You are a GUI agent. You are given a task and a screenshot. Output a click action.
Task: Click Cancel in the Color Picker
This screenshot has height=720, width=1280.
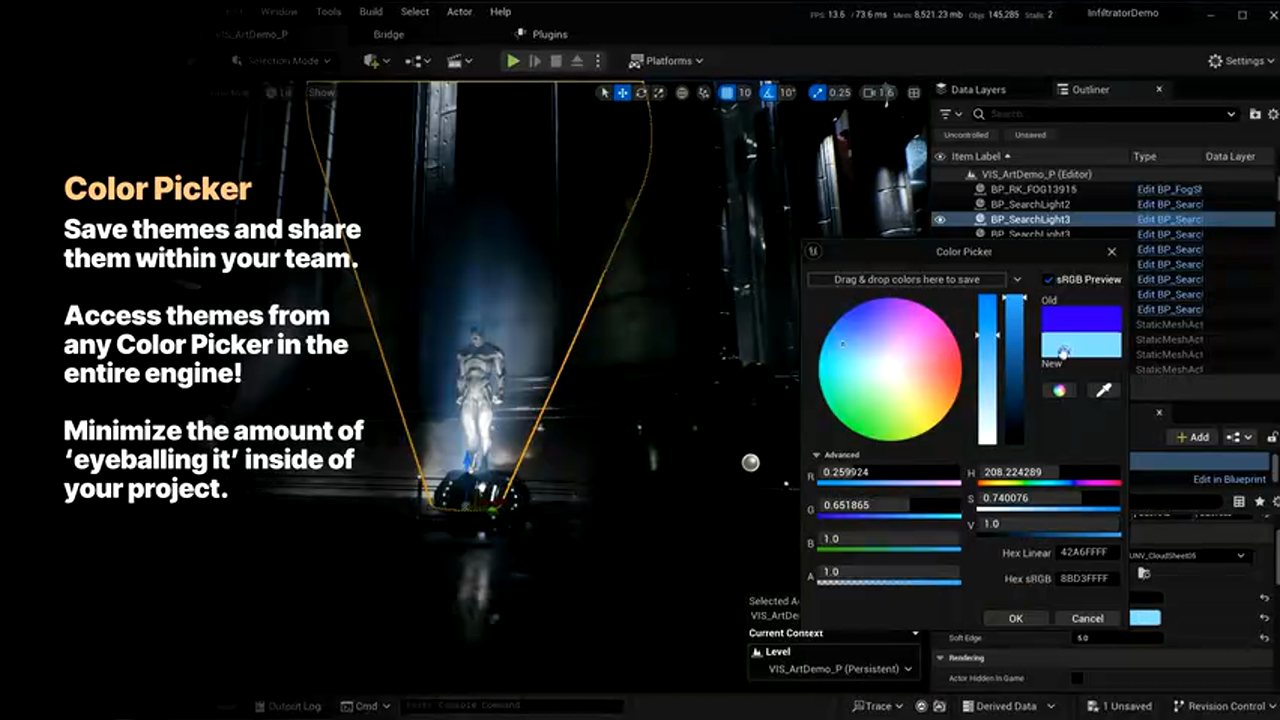click(1087, 618)
